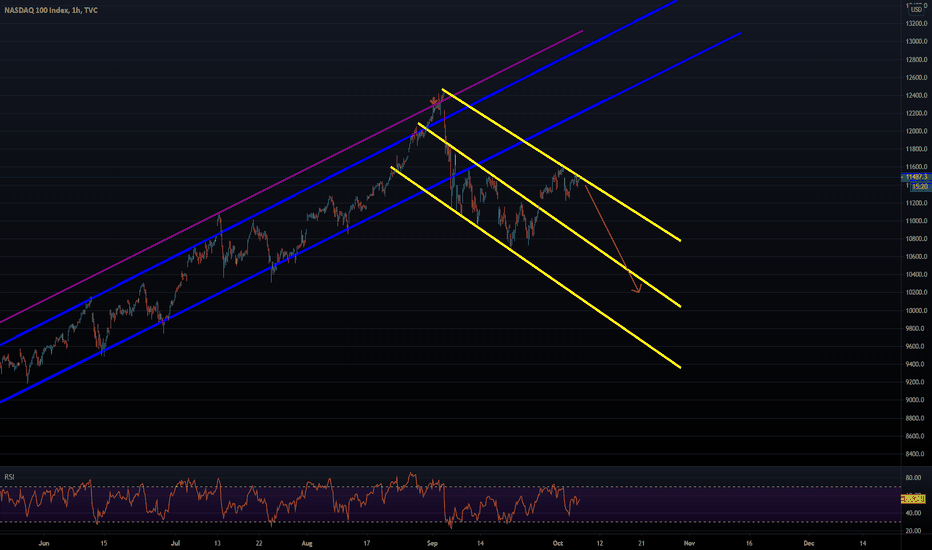Click the RSI 40.00 scale label
Image resolution: width=932 pixels, height=550 pixels.
pyautogui.click(x=913, y=513)
